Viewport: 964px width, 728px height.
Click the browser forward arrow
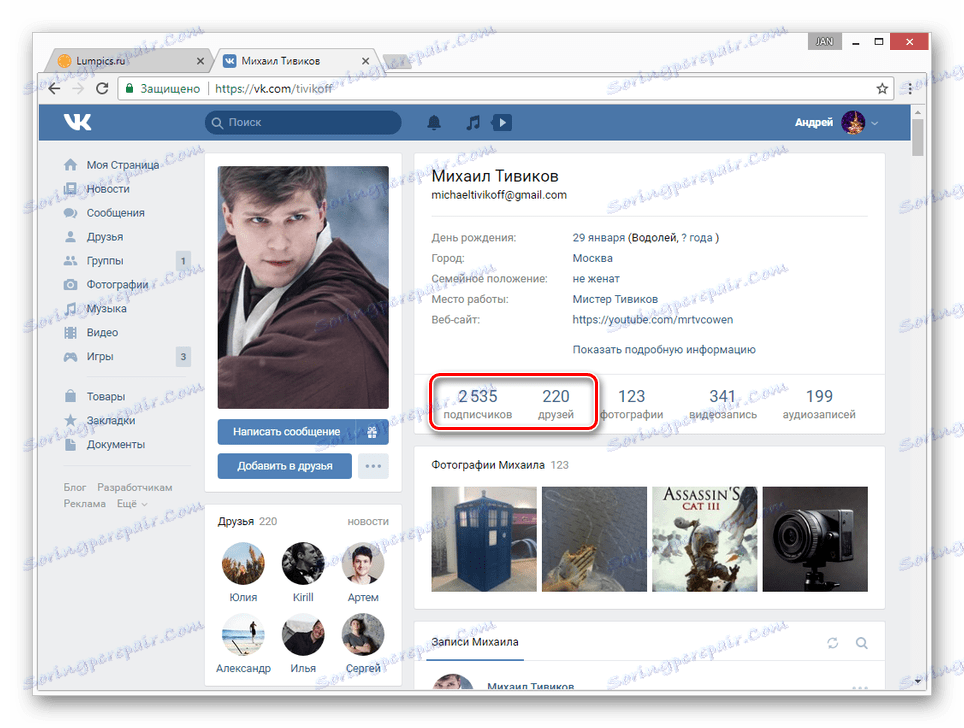click(78, 89)
